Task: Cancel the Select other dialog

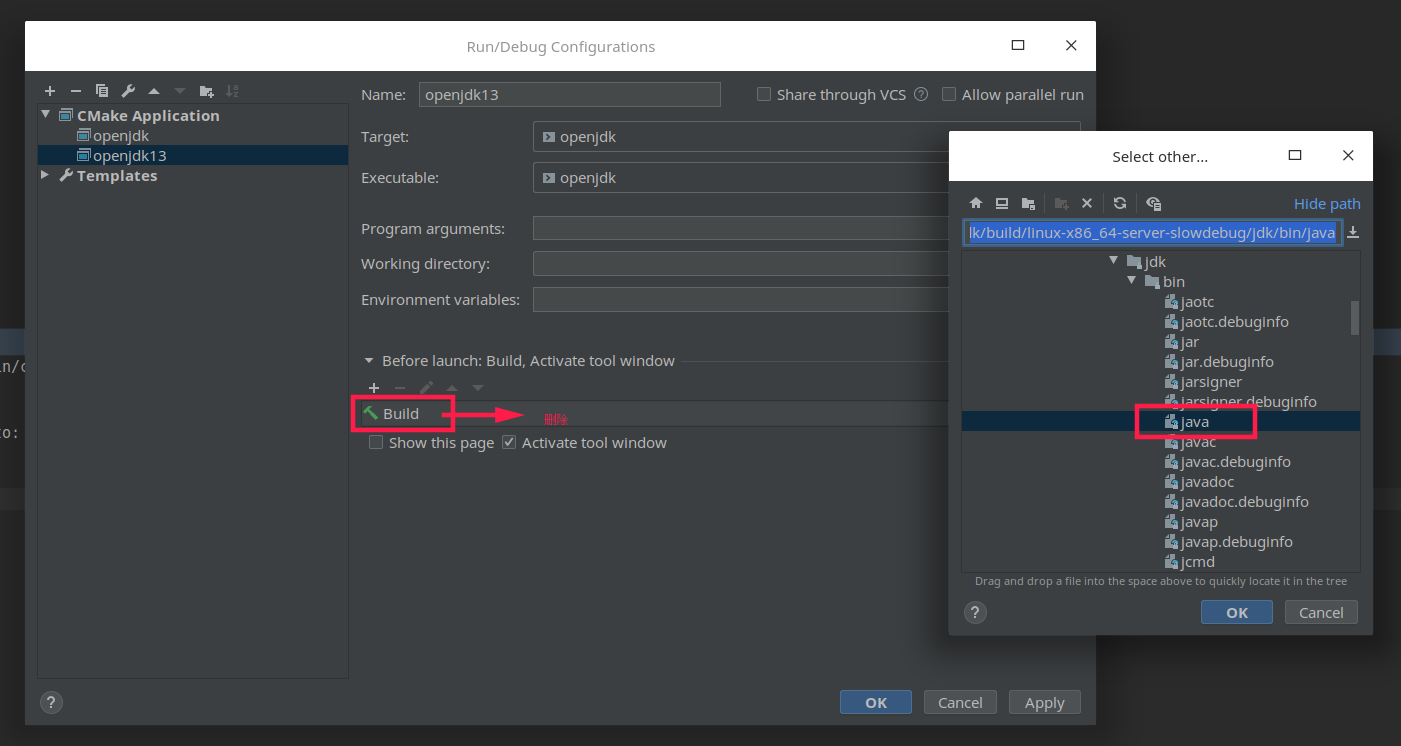Action: pyautogui.click(x=1321, y=612)
